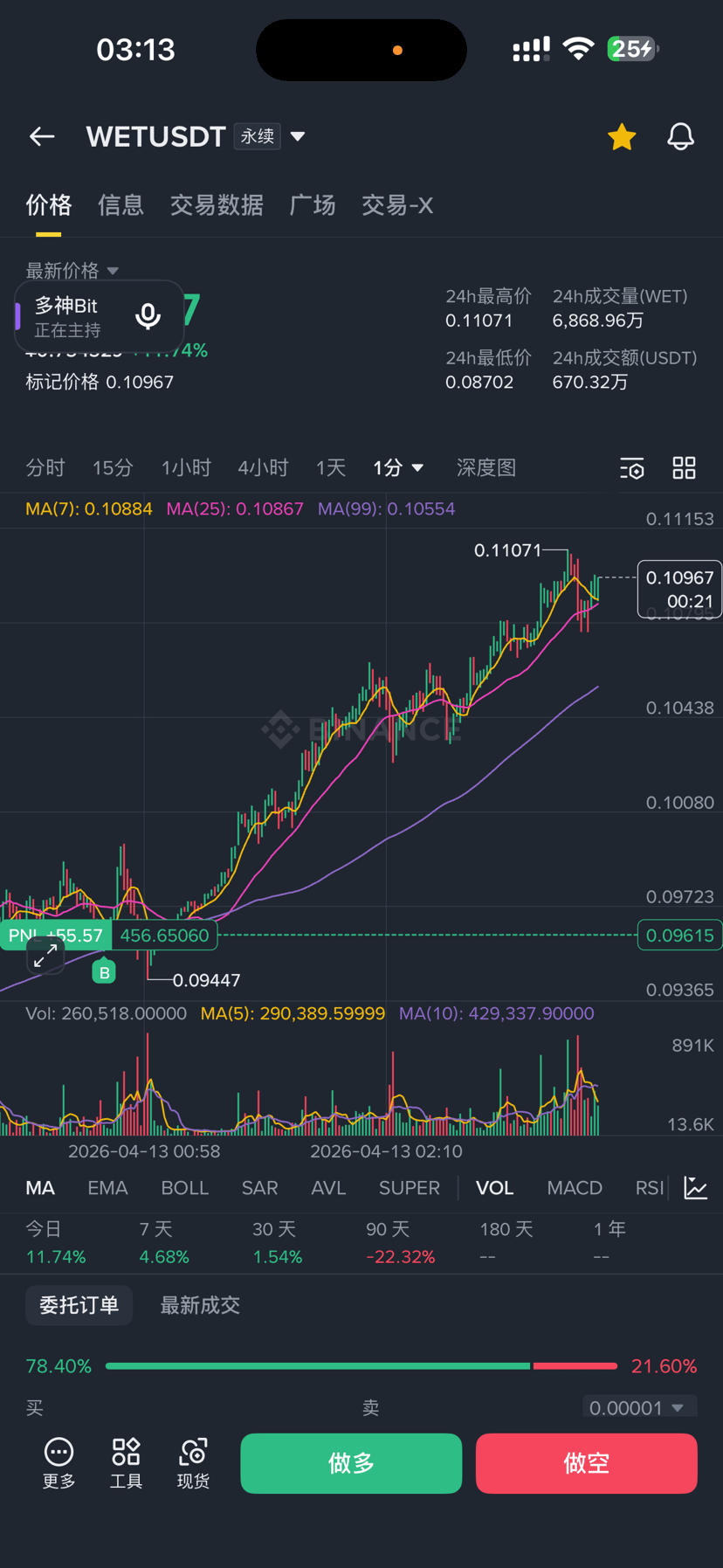Expand the 最新价格 dropdown
723x1568 pixels.
[72, 271]
